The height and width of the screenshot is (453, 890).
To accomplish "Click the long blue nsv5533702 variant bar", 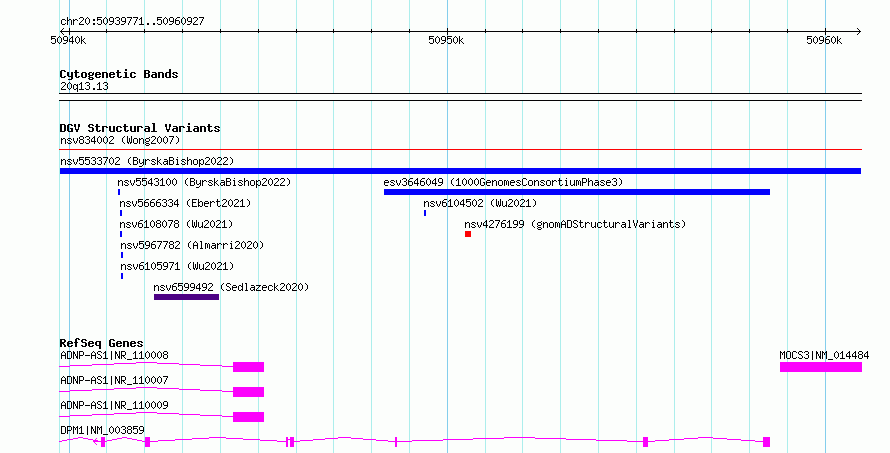I will pos(460,171).
